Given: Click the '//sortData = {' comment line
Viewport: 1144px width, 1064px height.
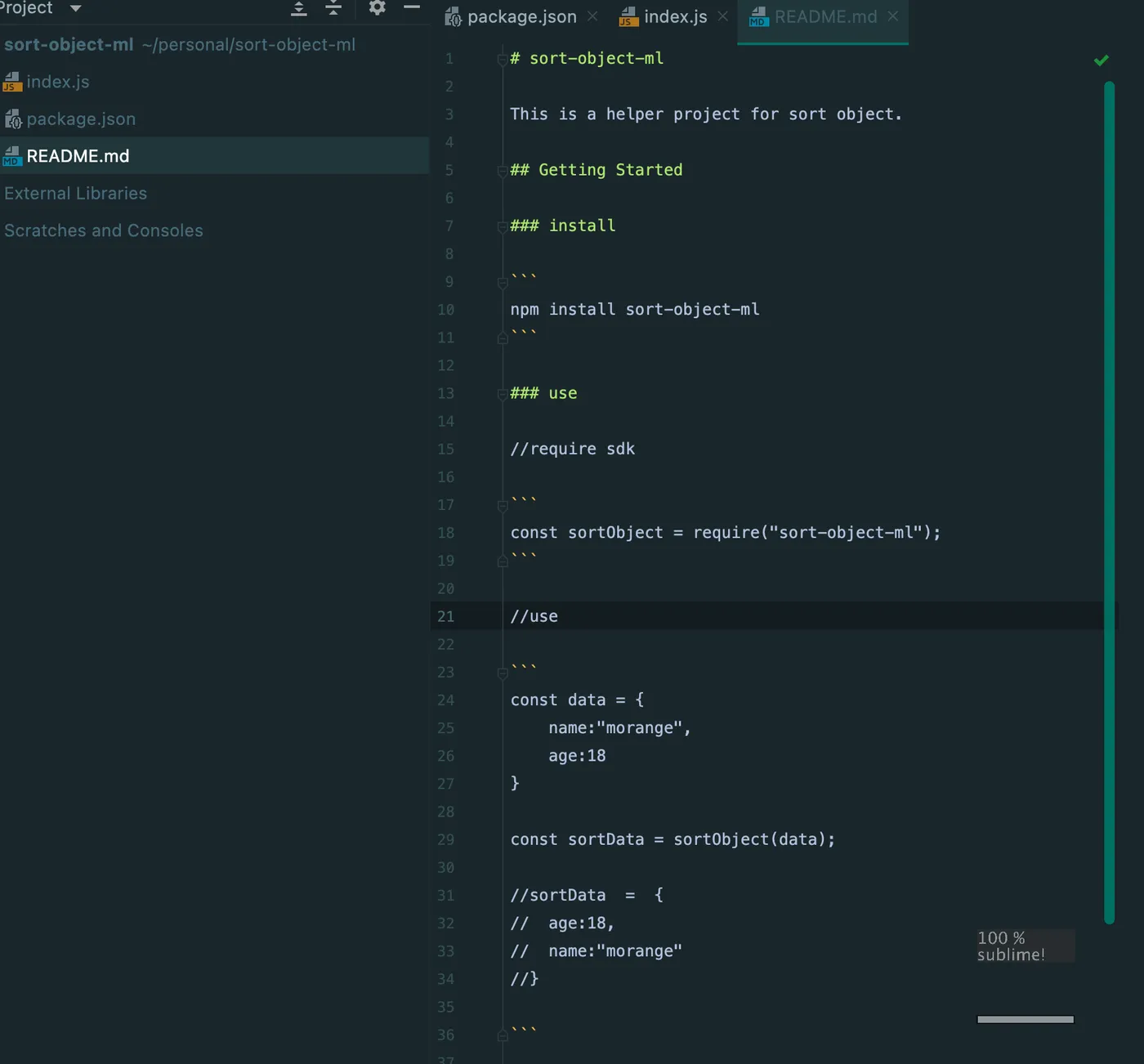Looking at the screenshot, I should tap(588, 895).
